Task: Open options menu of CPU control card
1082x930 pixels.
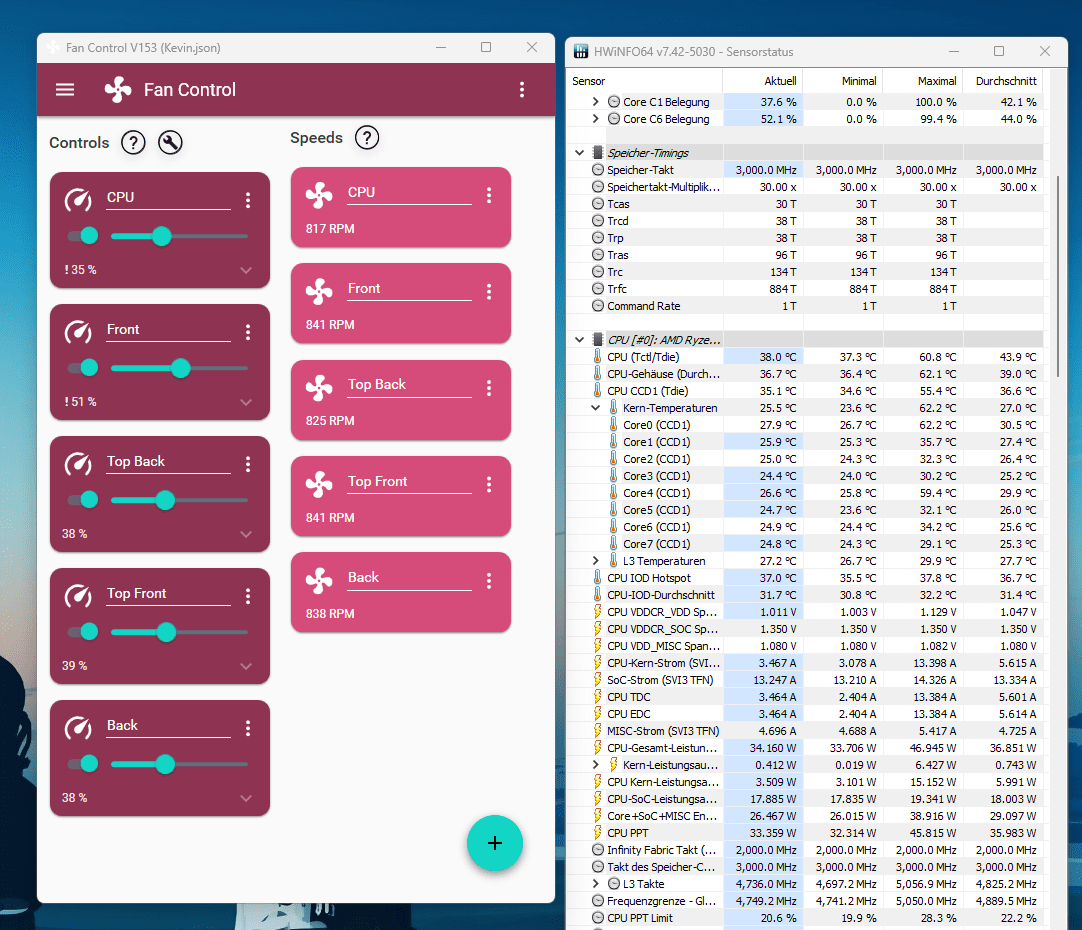Action: click(248, 201)
